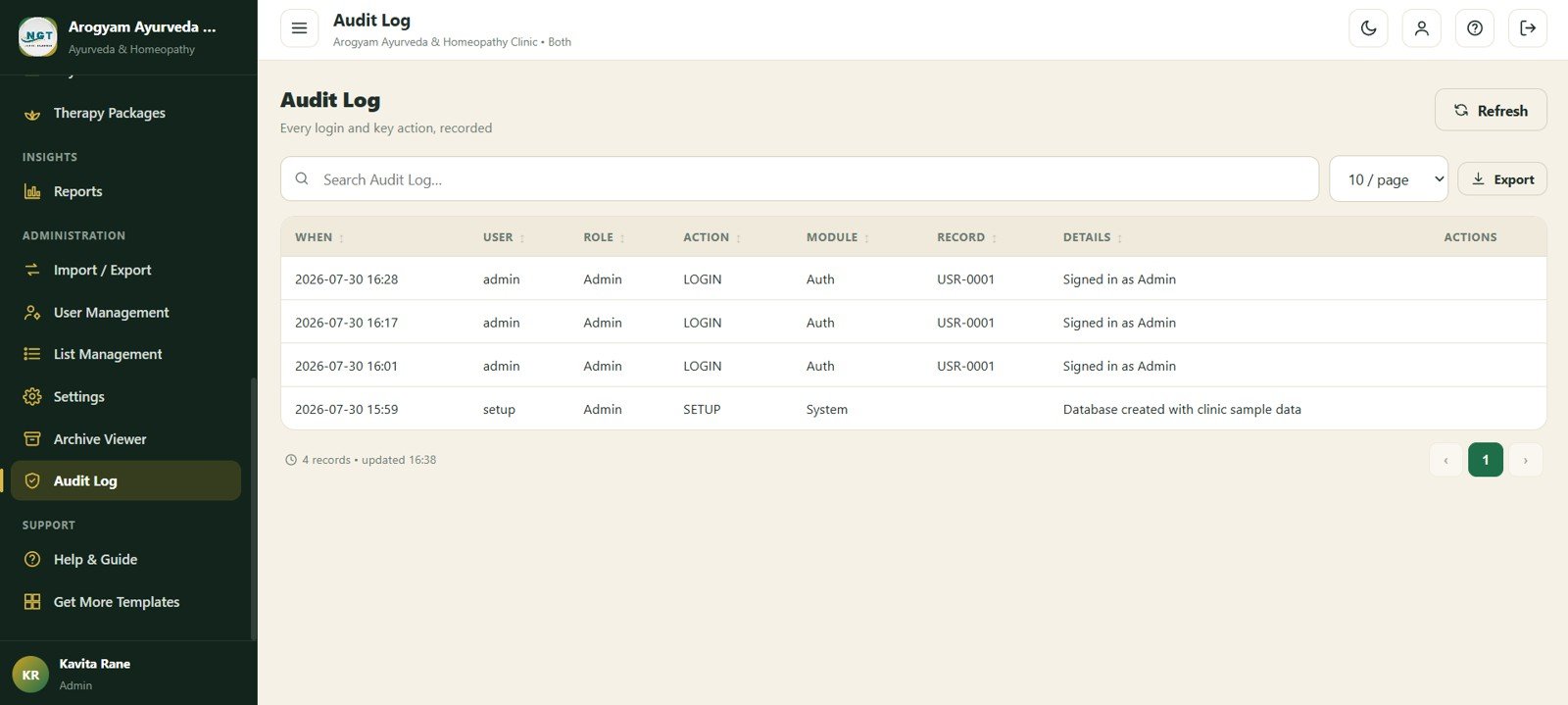Click the Settings gear icon
This screenshot has height=705, width=1568.
tap(32, 396)
